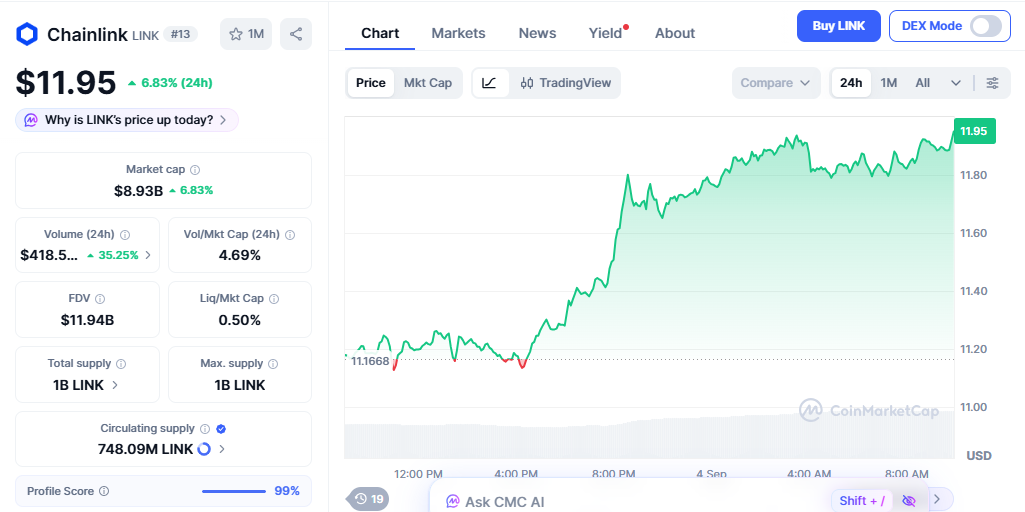Click the 35.25% volume change value
This screenshot has height=512, width=1025.
coord(118,255)
